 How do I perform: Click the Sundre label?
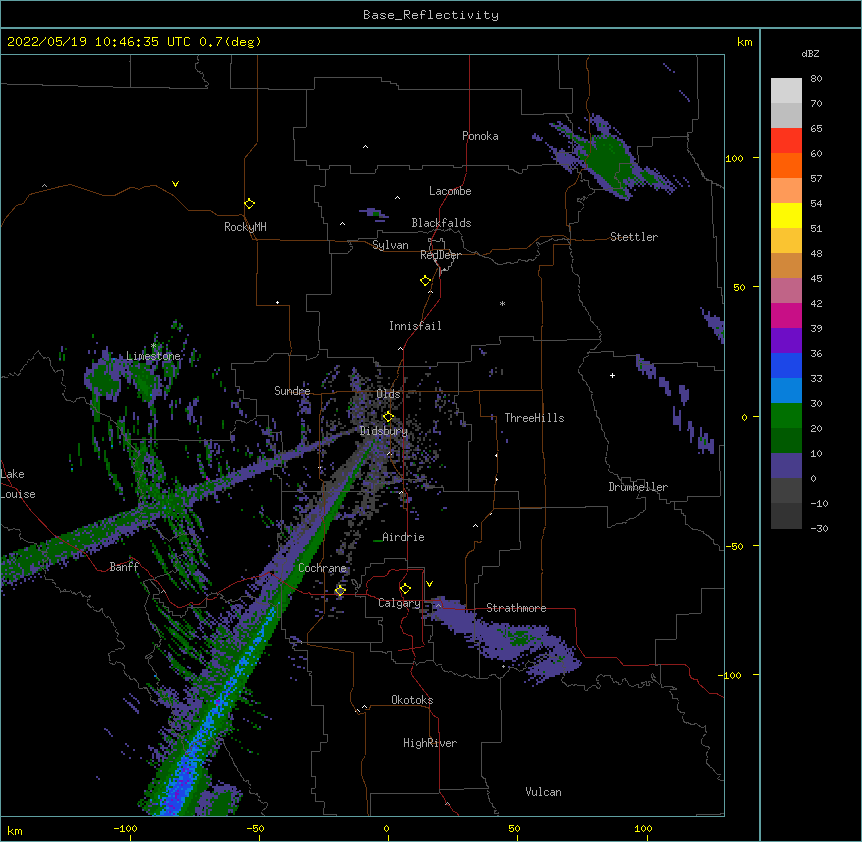(292, 391)
